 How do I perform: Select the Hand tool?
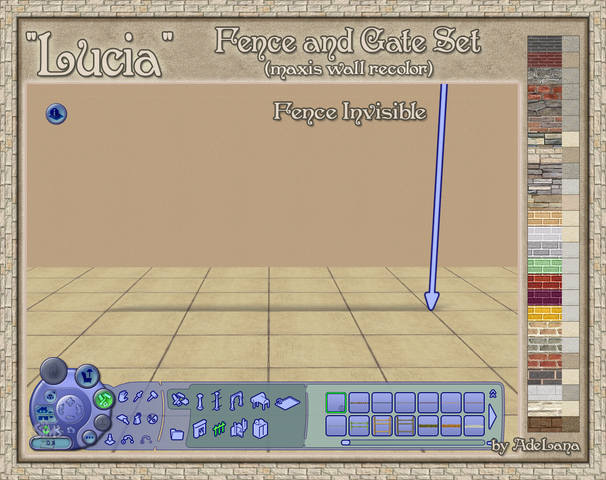[x=123, y=397]
